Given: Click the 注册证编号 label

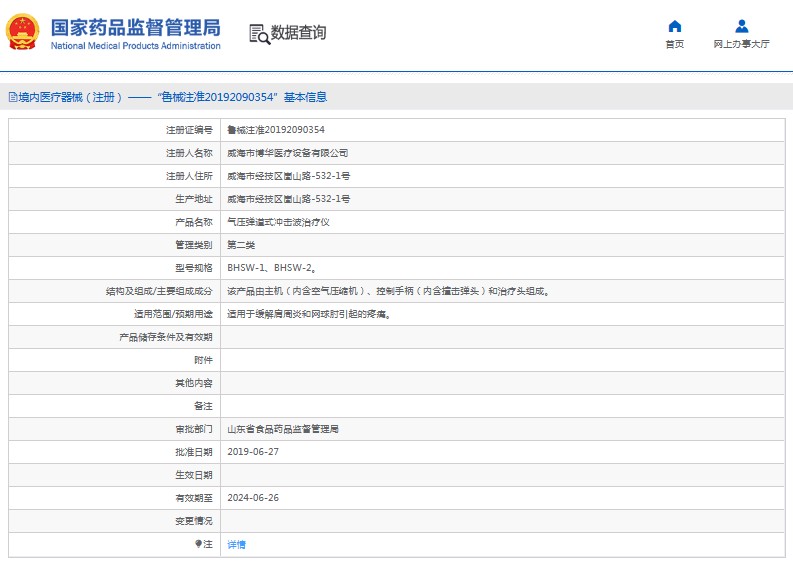Looking at the screenshot, I should tap(189, 130).
